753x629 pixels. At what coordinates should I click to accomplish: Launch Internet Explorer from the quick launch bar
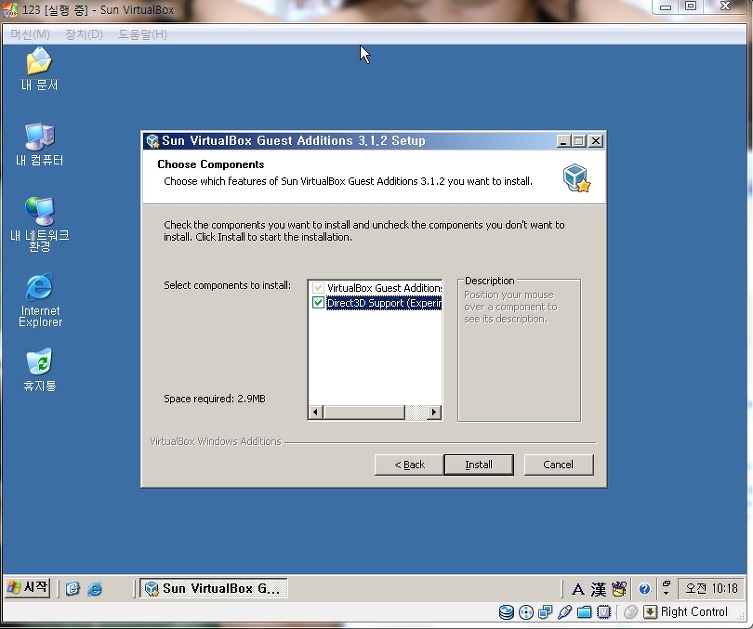[x=95, y=589]
